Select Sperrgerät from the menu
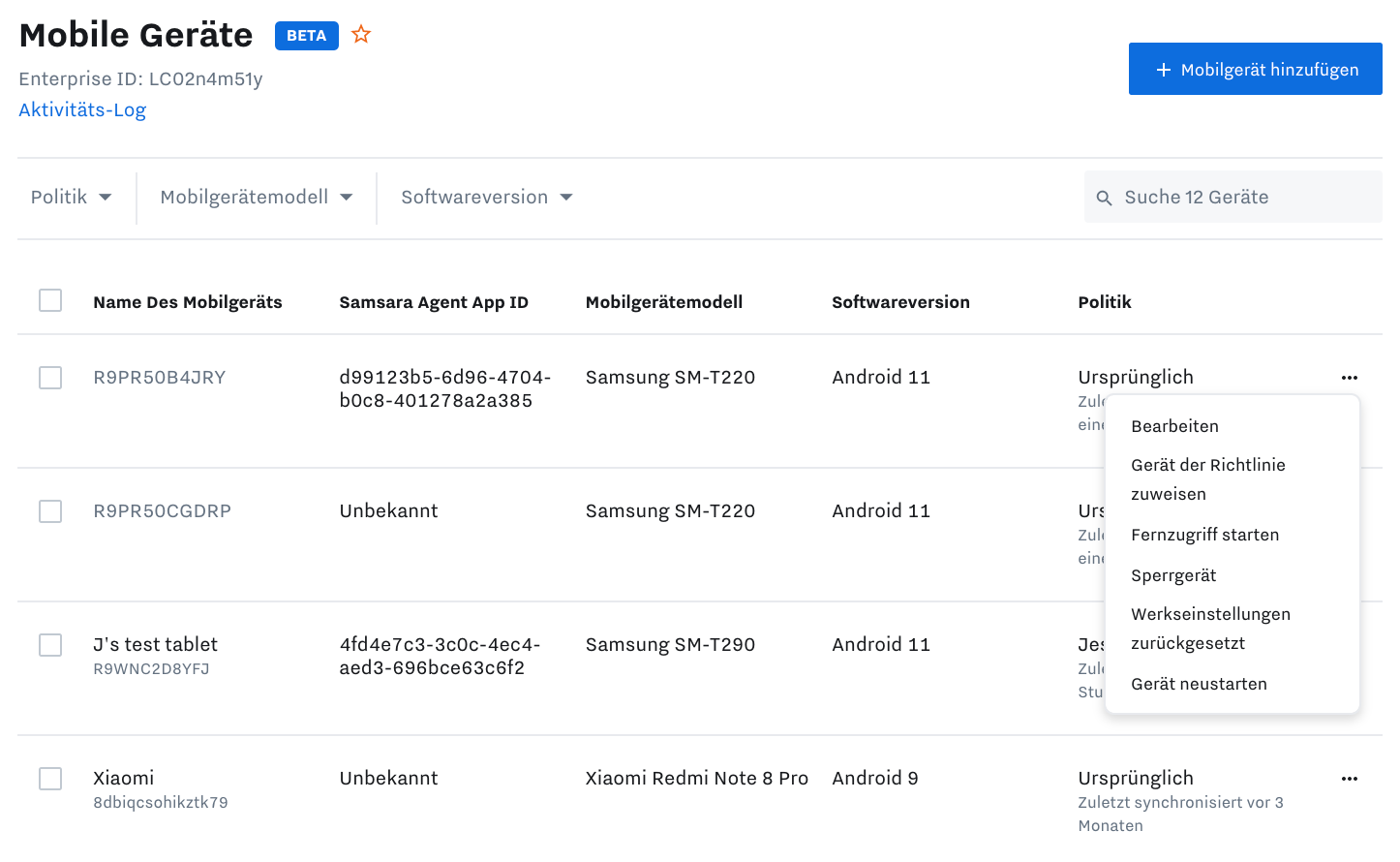1400x862 pixels. [x=1173, y=575]
